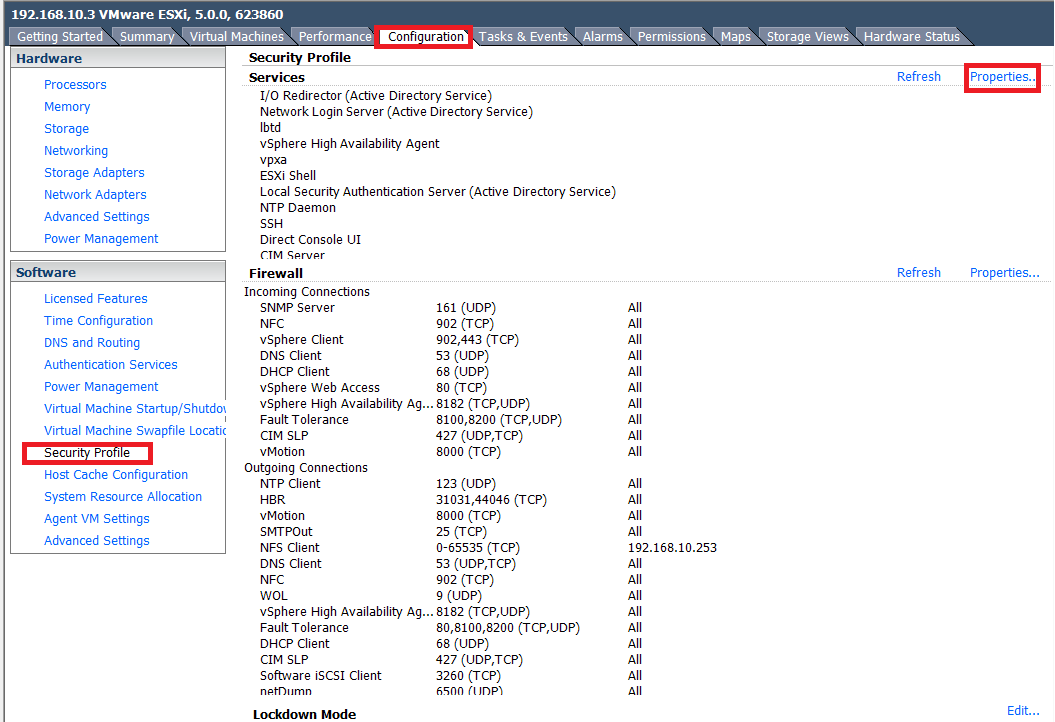Select the lbtd service entry
Viewport: 1055px width, 722px height.
(x=270, y=128)
